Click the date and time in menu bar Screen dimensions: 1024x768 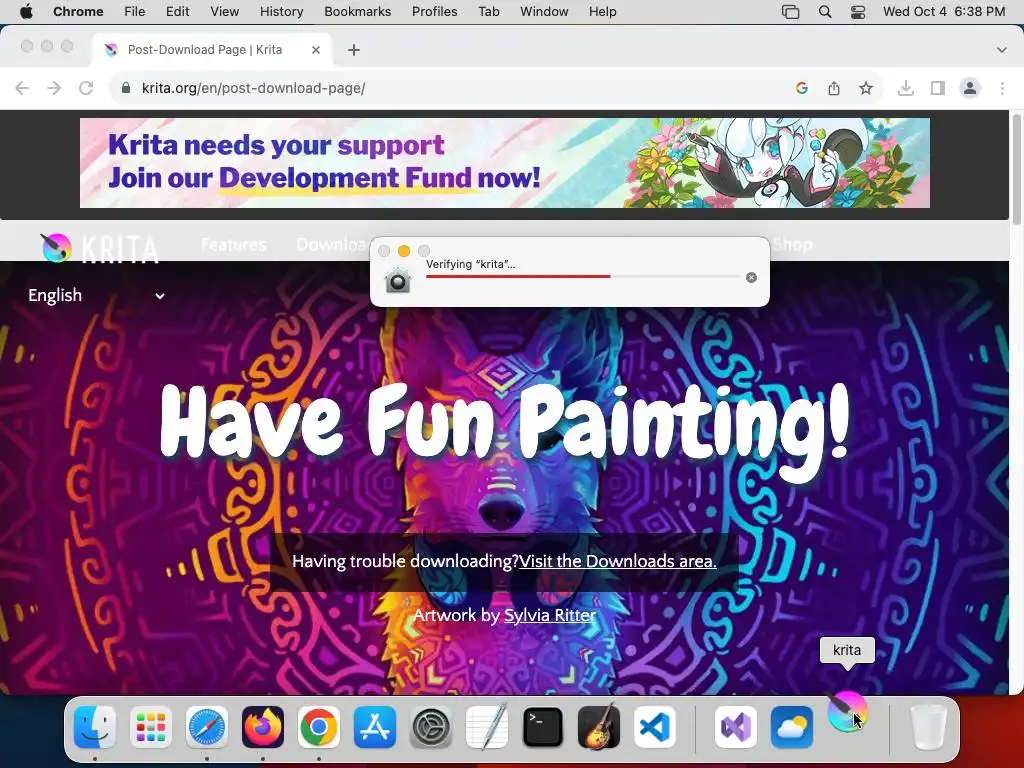[x=944, y=12]
